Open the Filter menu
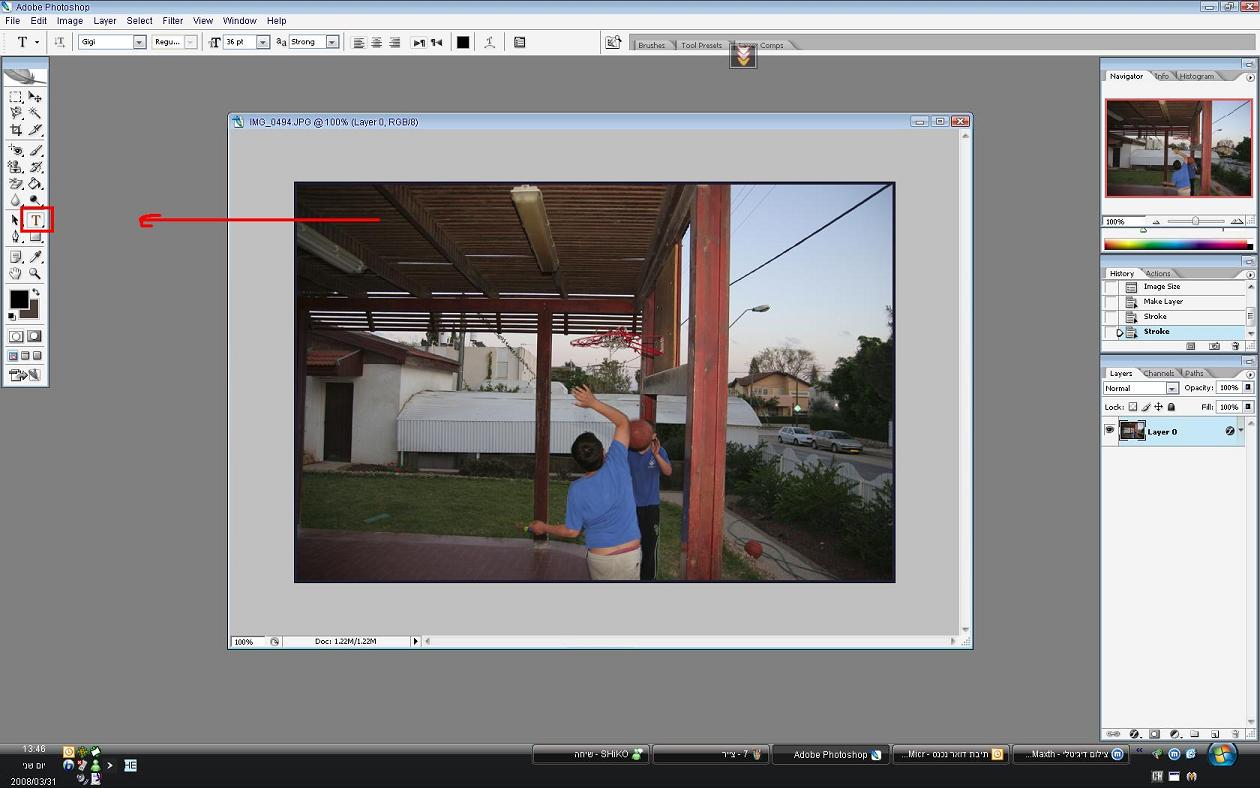Image resolution: width=1260 pixels, height=788 pixels. [173, 20]
